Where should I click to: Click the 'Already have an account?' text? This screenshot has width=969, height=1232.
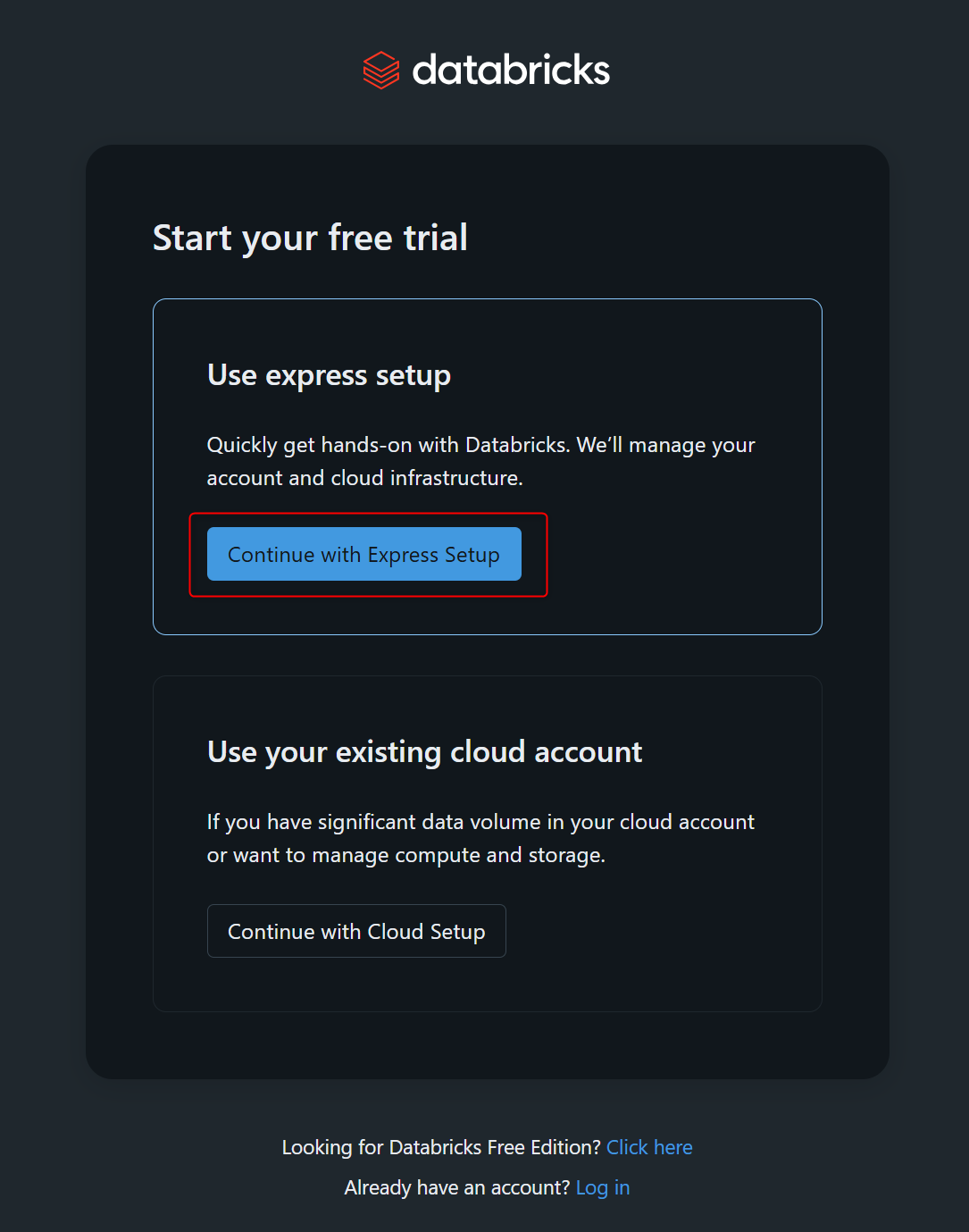pos(456,1187)
